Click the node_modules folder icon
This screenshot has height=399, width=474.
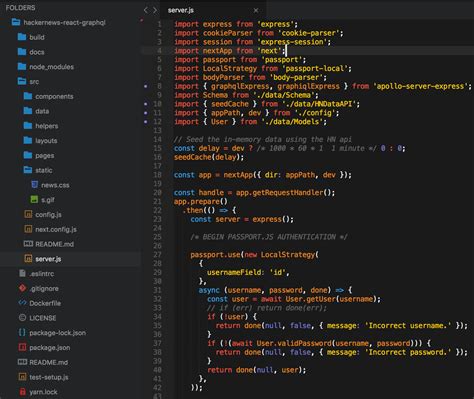click(x=22, y=66)
